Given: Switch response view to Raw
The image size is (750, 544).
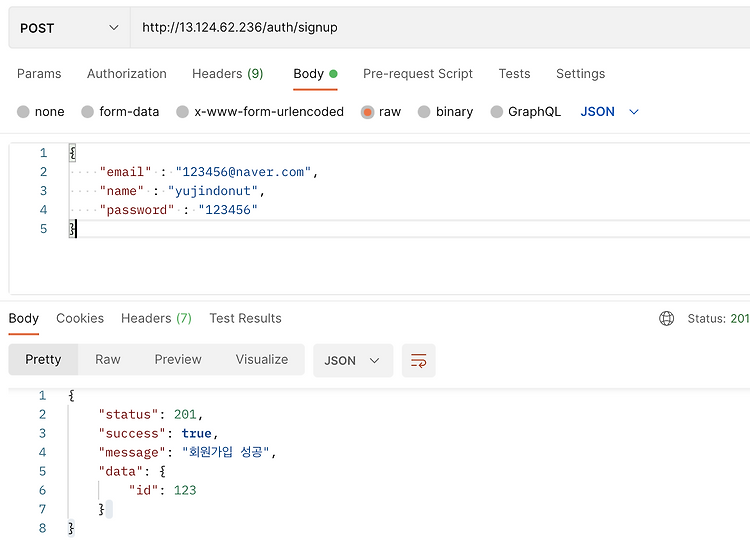Looking at the screenshot, I should click(x=108, y=360).
